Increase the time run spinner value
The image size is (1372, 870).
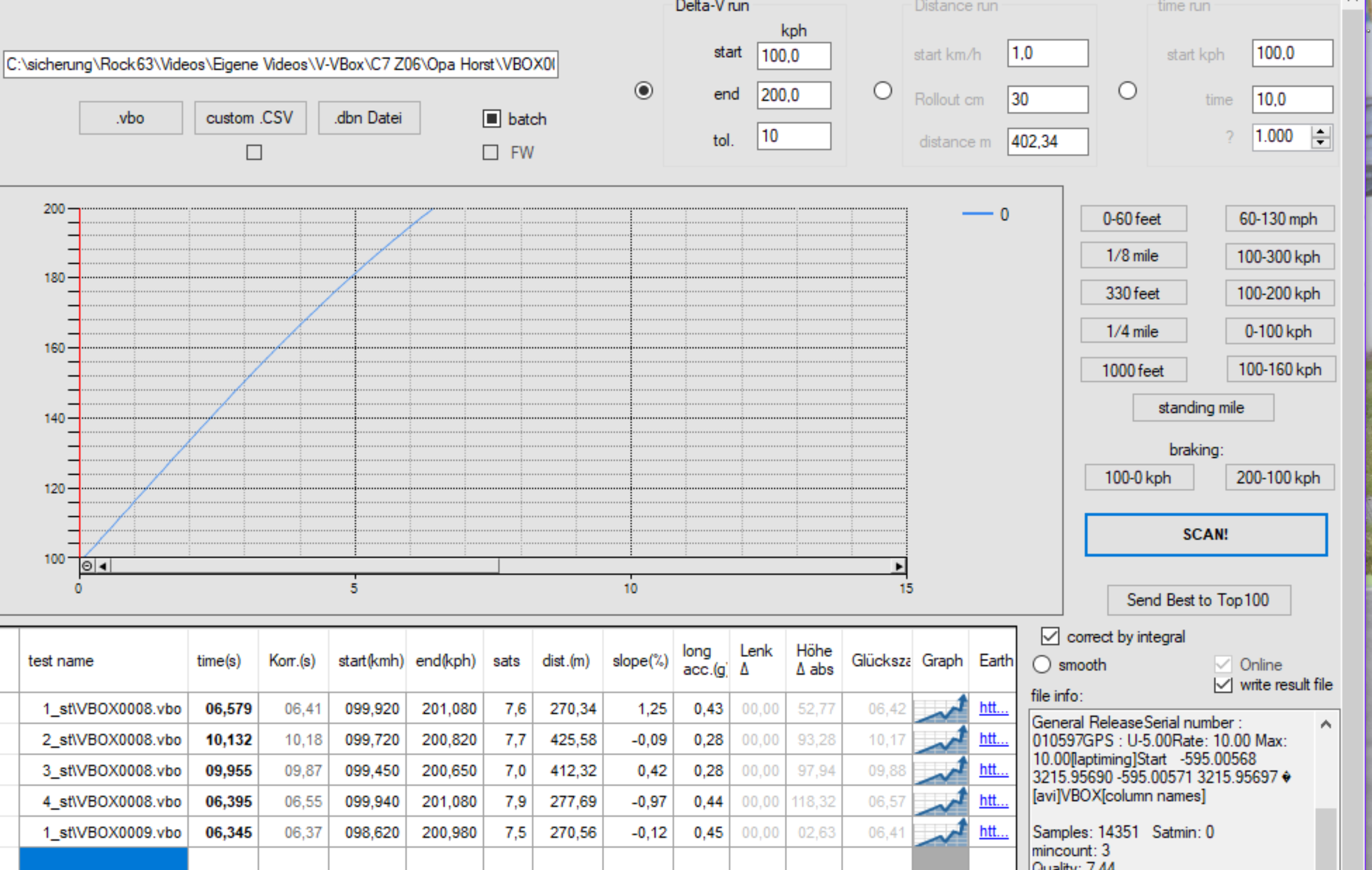(1320, 132)
